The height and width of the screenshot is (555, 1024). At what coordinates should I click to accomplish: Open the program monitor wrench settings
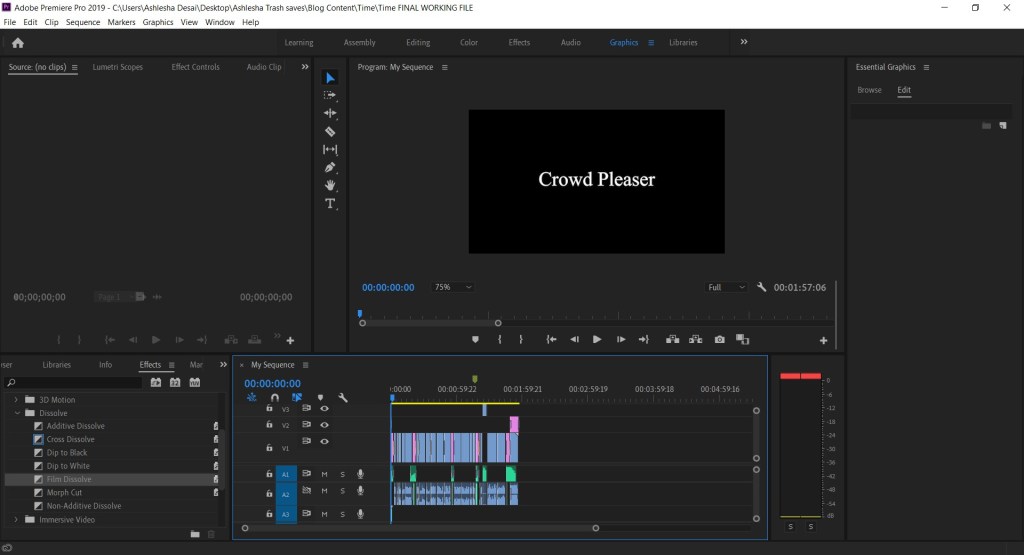pyautogui.click(x=762, y=287)
